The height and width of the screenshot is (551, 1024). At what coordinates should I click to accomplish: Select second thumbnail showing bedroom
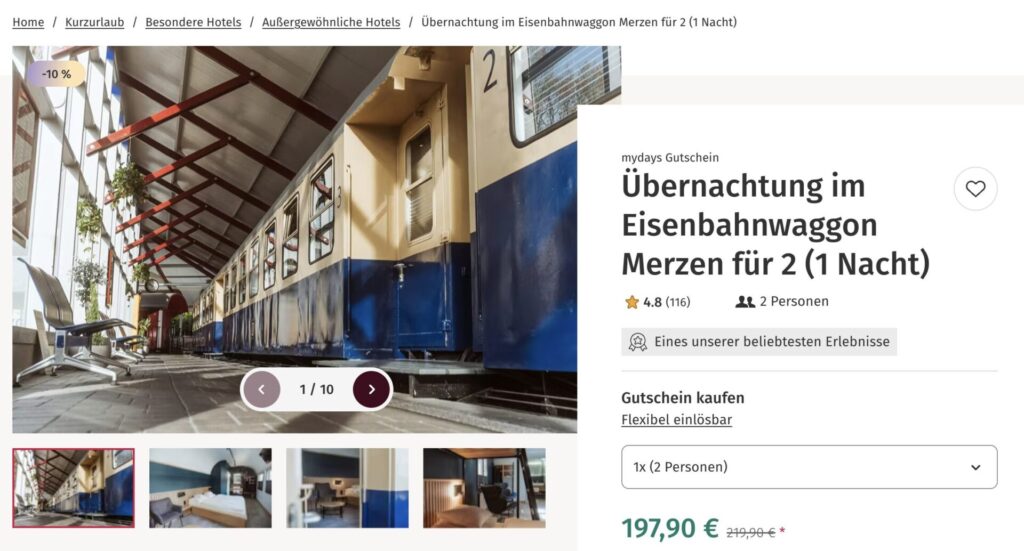point(210,488)
